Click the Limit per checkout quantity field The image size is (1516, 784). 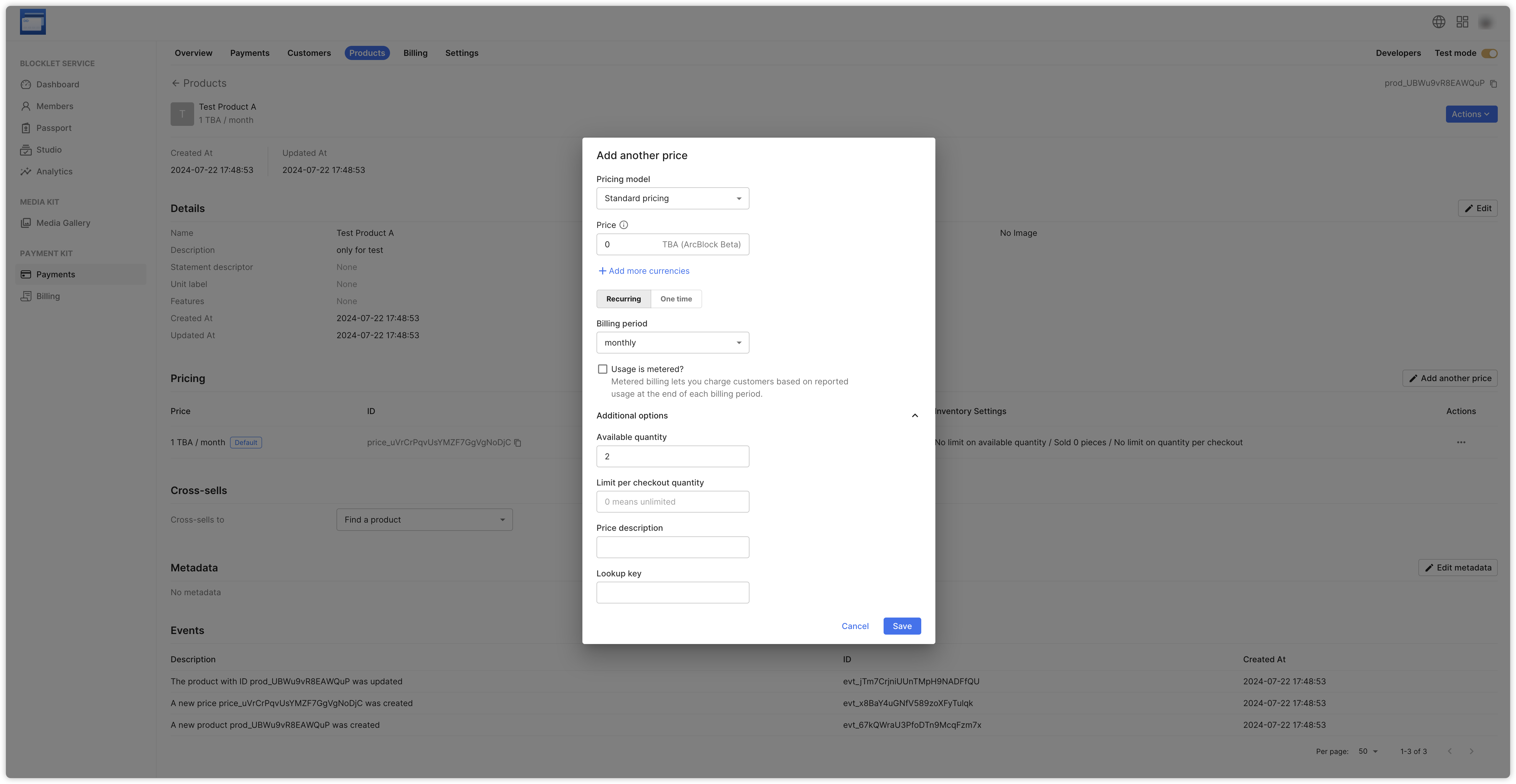point(672,502)
